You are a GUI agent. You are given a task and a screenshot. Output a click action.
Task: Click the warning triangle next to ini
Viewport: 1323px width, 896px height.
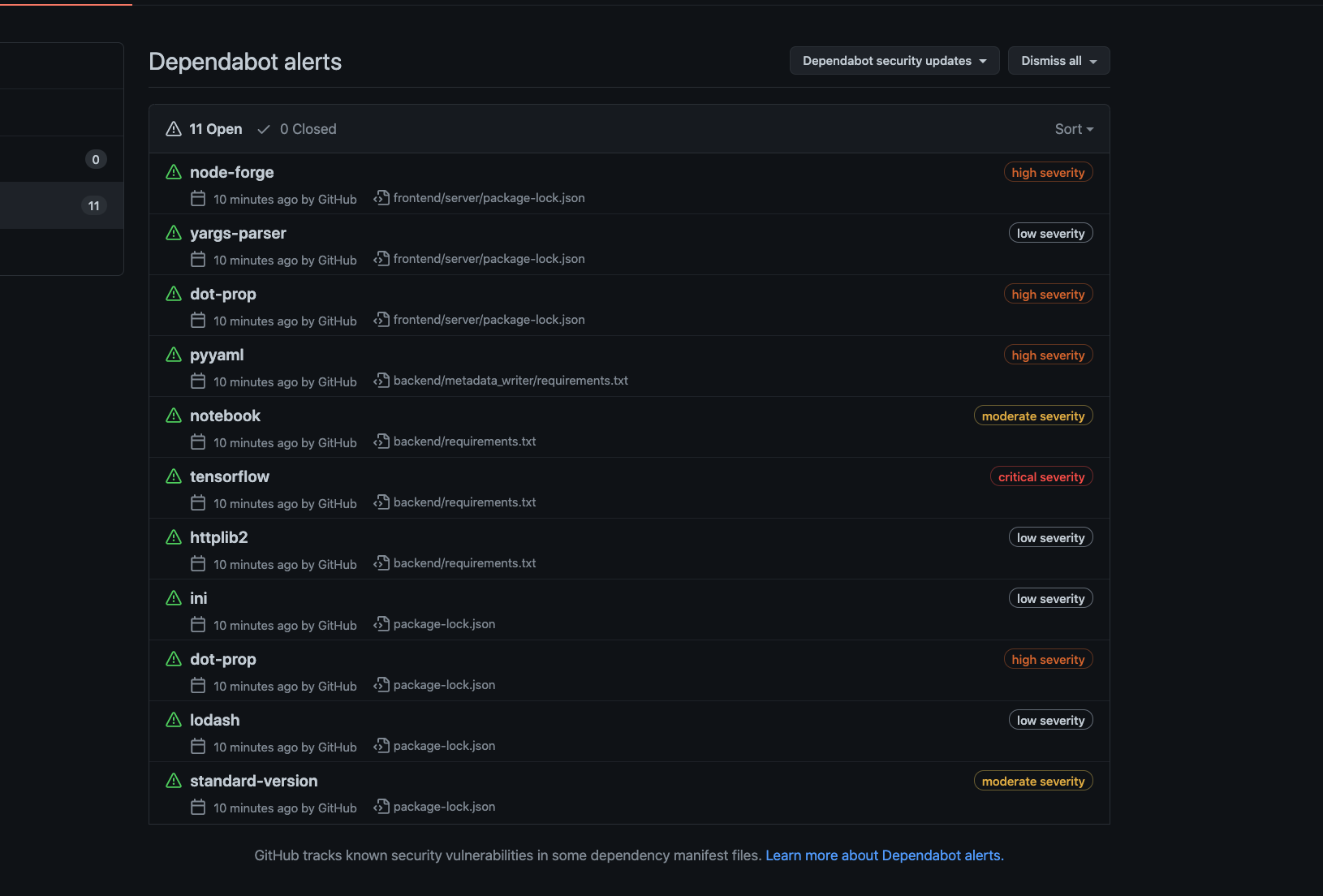pyautogui.click(x=174, y=598)
